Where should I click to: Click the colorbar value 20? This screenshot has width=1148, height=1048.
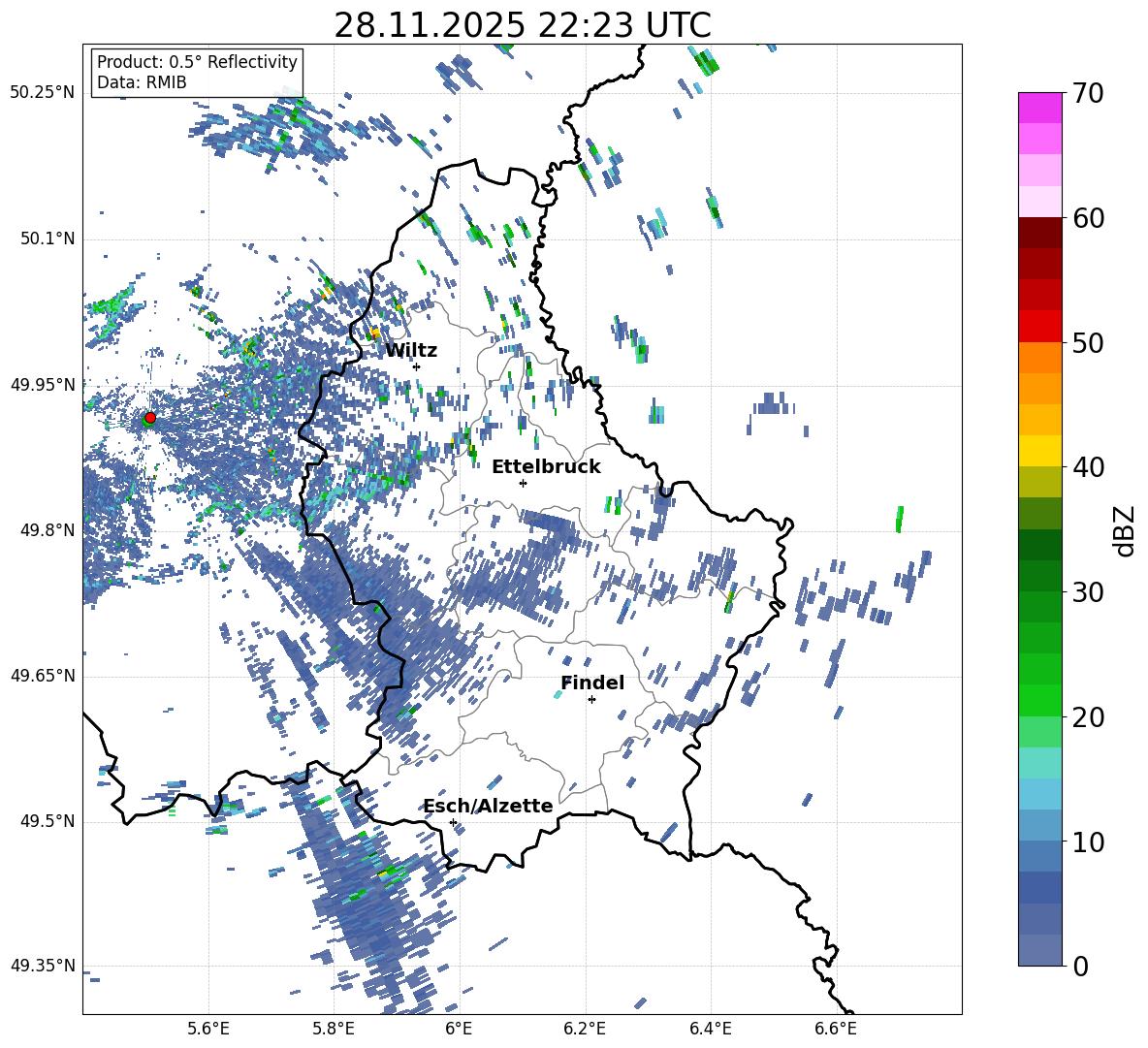click(x=1088, y=716)
